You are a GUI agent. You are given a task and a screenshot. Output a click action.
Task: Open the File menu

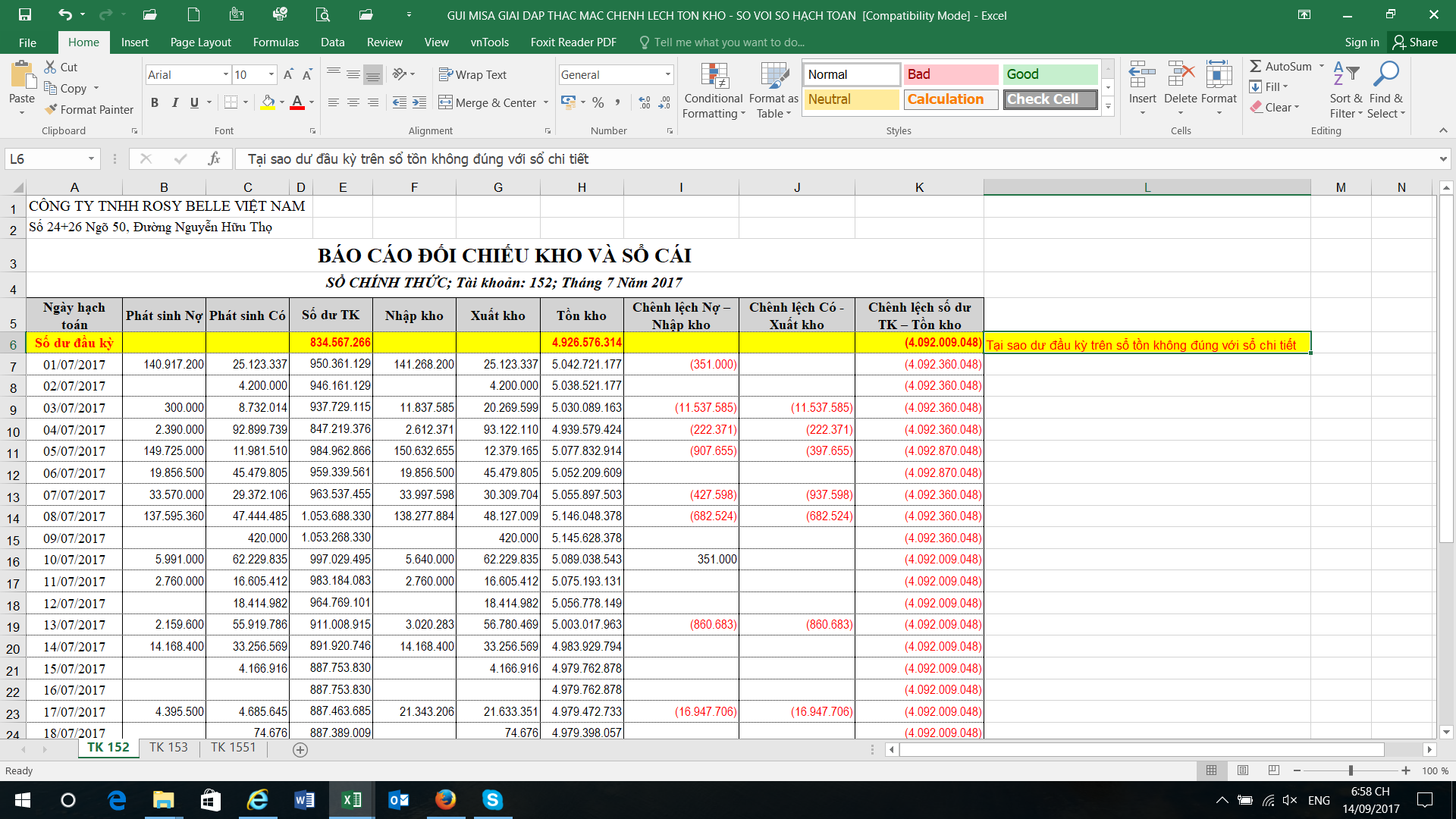(27, 42)
